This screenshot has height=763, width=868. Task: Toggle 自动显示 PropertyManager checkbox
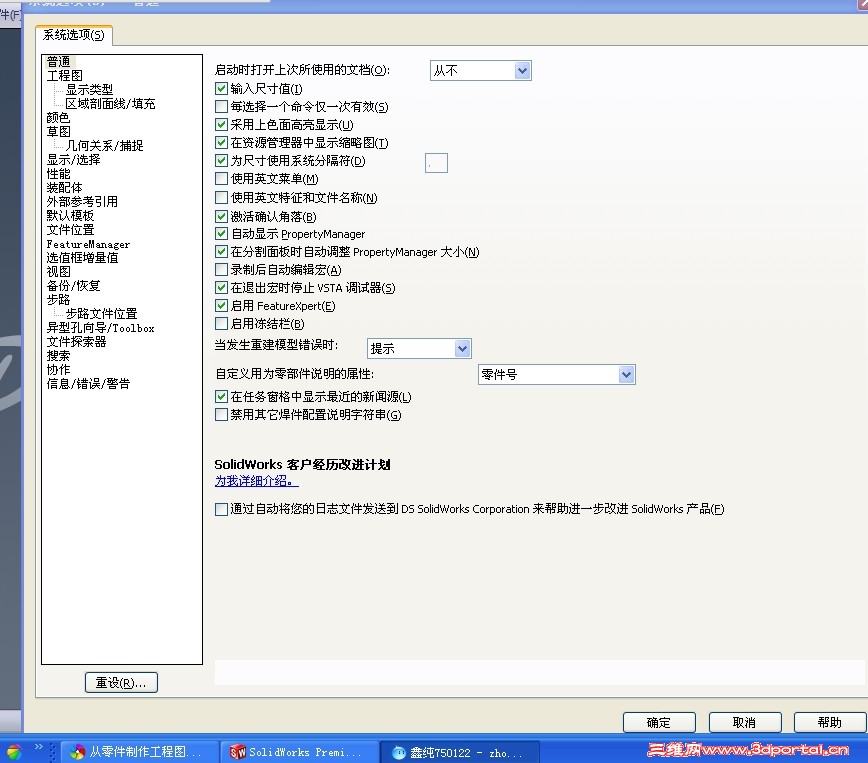pyautogui.click(x=221, y=234)
